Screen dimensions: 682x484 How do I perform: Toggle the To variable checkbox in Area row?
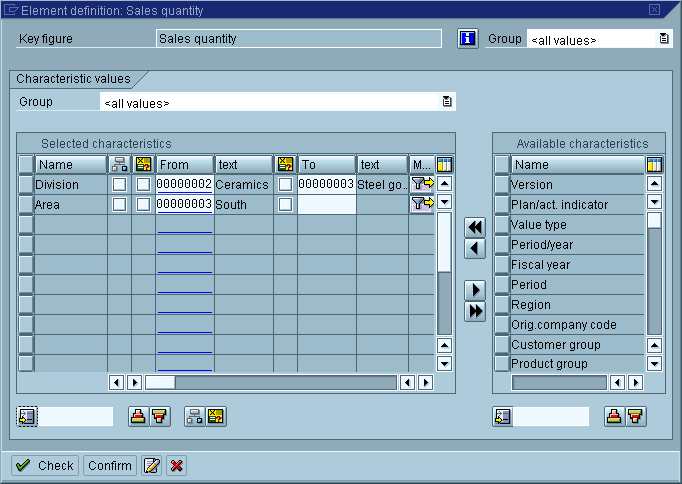point(285,204)
